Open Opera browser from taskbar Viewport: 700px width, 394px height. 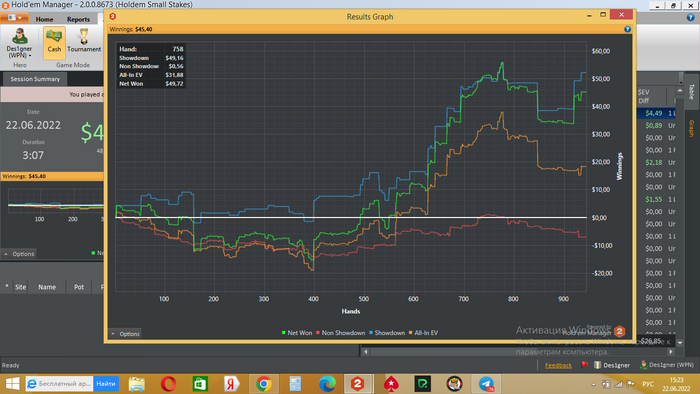(168, 384)
